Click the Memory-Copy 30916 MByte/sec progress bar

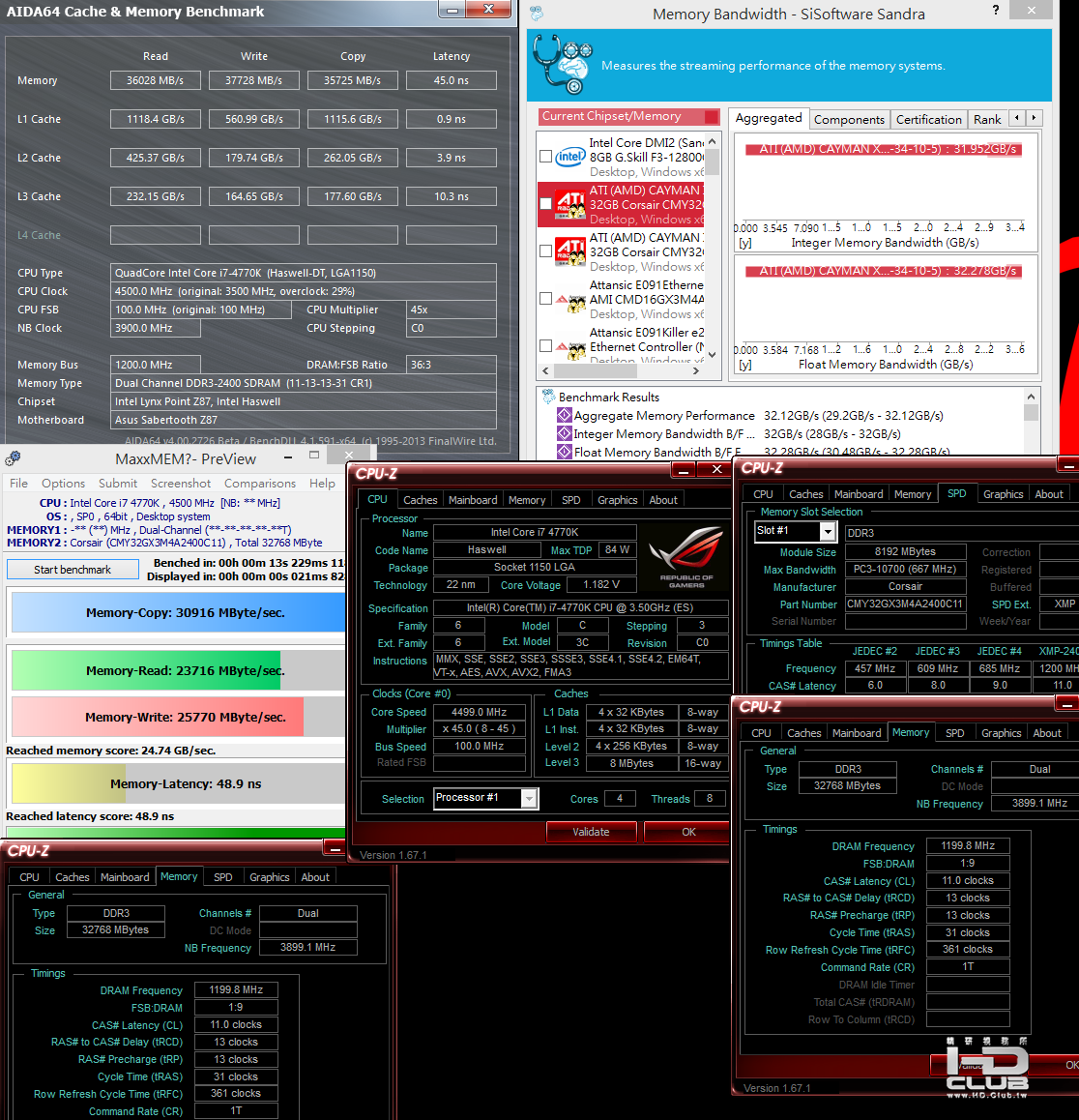pyautogui.click(x=179, y=613)
